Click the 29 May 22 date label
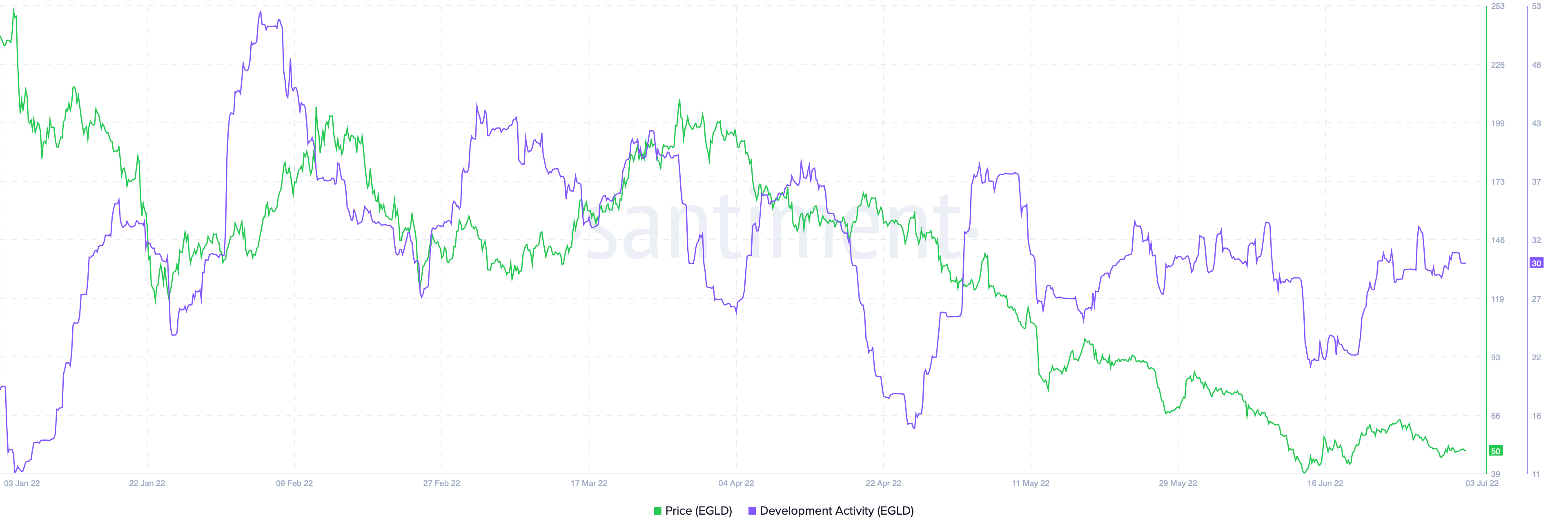Image resolution: width=1568 pixels, height=531 pixels. 1178,484
